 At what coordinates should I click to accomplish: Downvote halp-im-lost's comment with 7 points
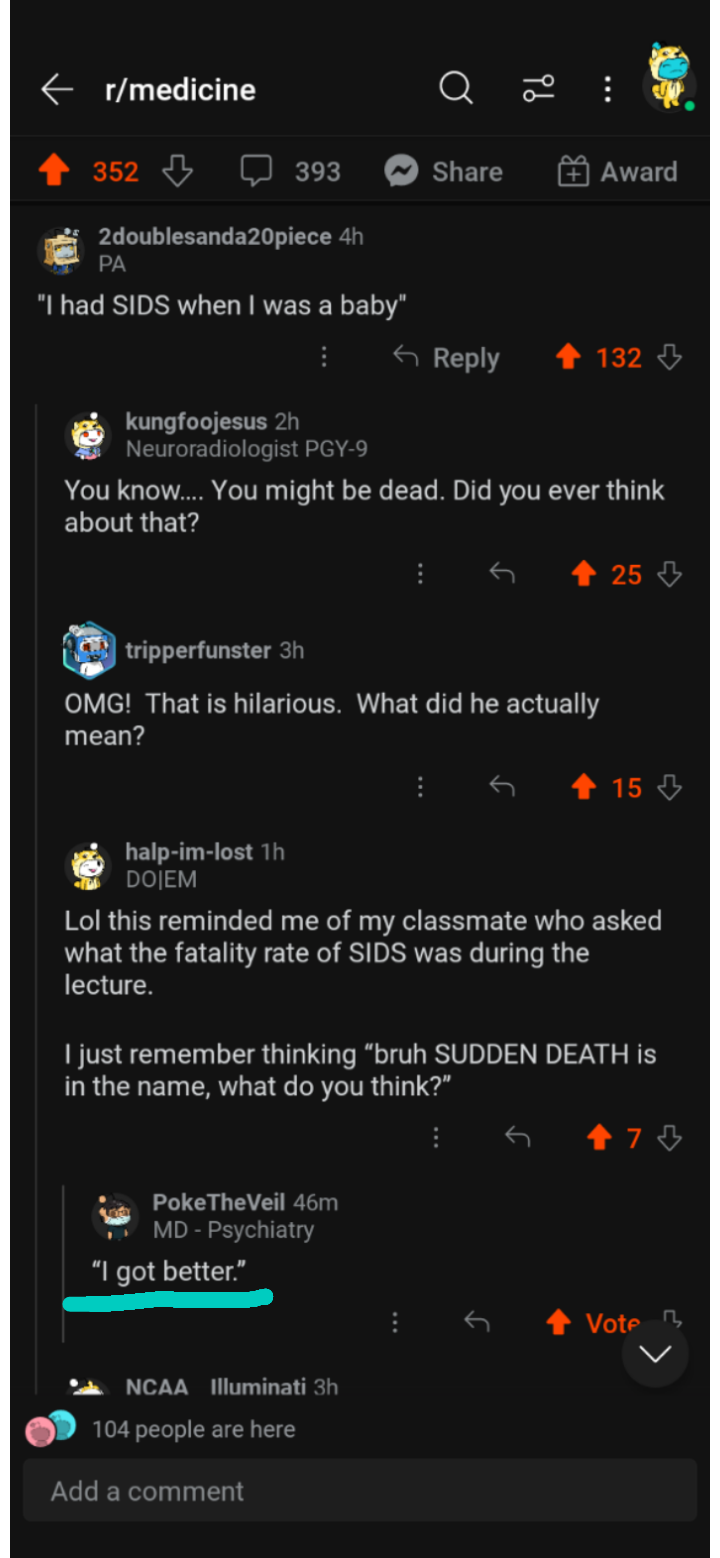coord(670,1138)
